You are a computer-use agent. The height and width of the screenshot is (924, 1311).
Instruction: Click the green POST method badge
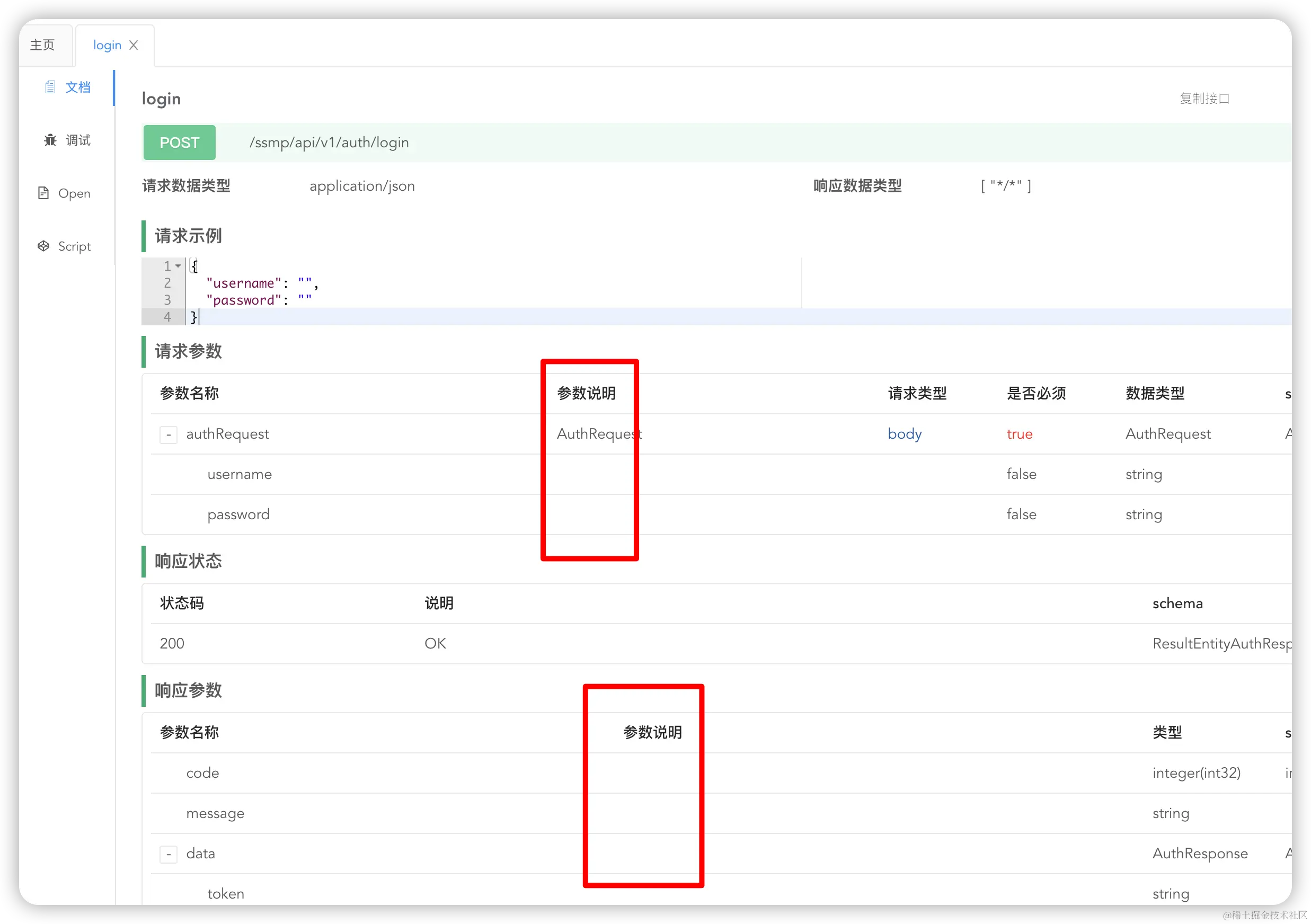(179, 143)
